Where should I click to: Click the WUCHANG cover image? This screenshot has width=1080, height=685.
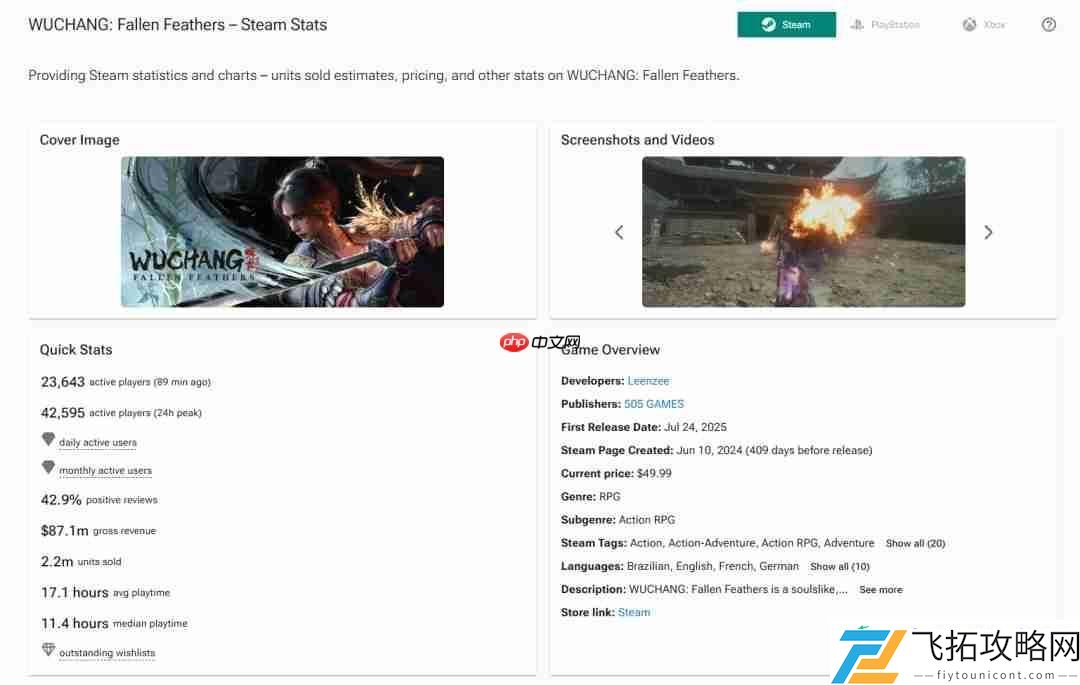(282, 232)
